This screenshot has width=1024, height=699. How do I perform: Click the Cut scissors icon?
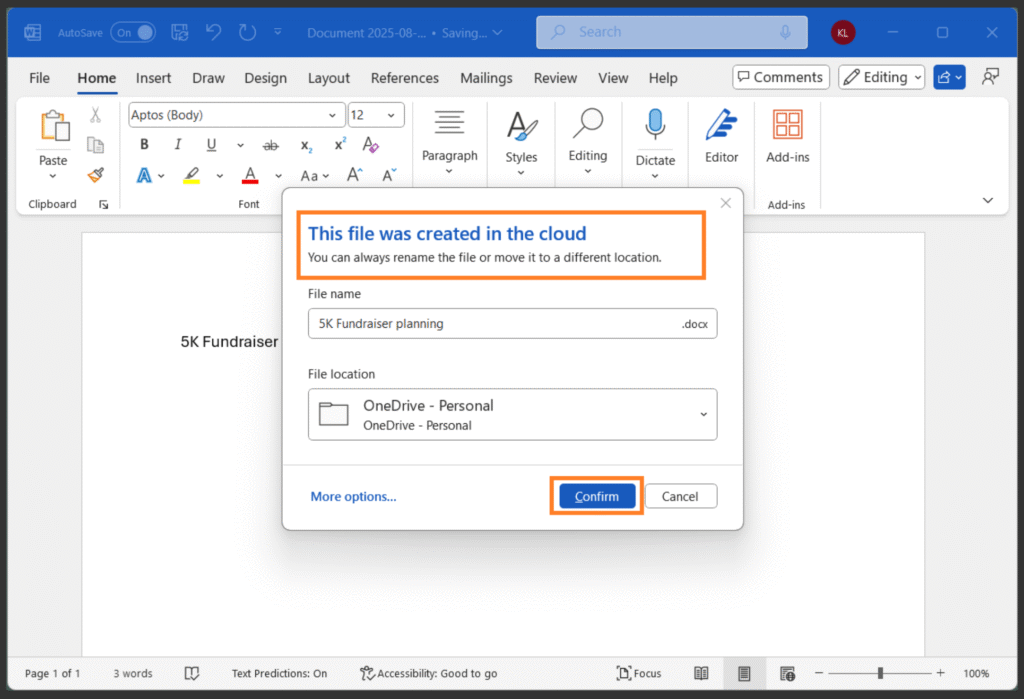point(96,115)
